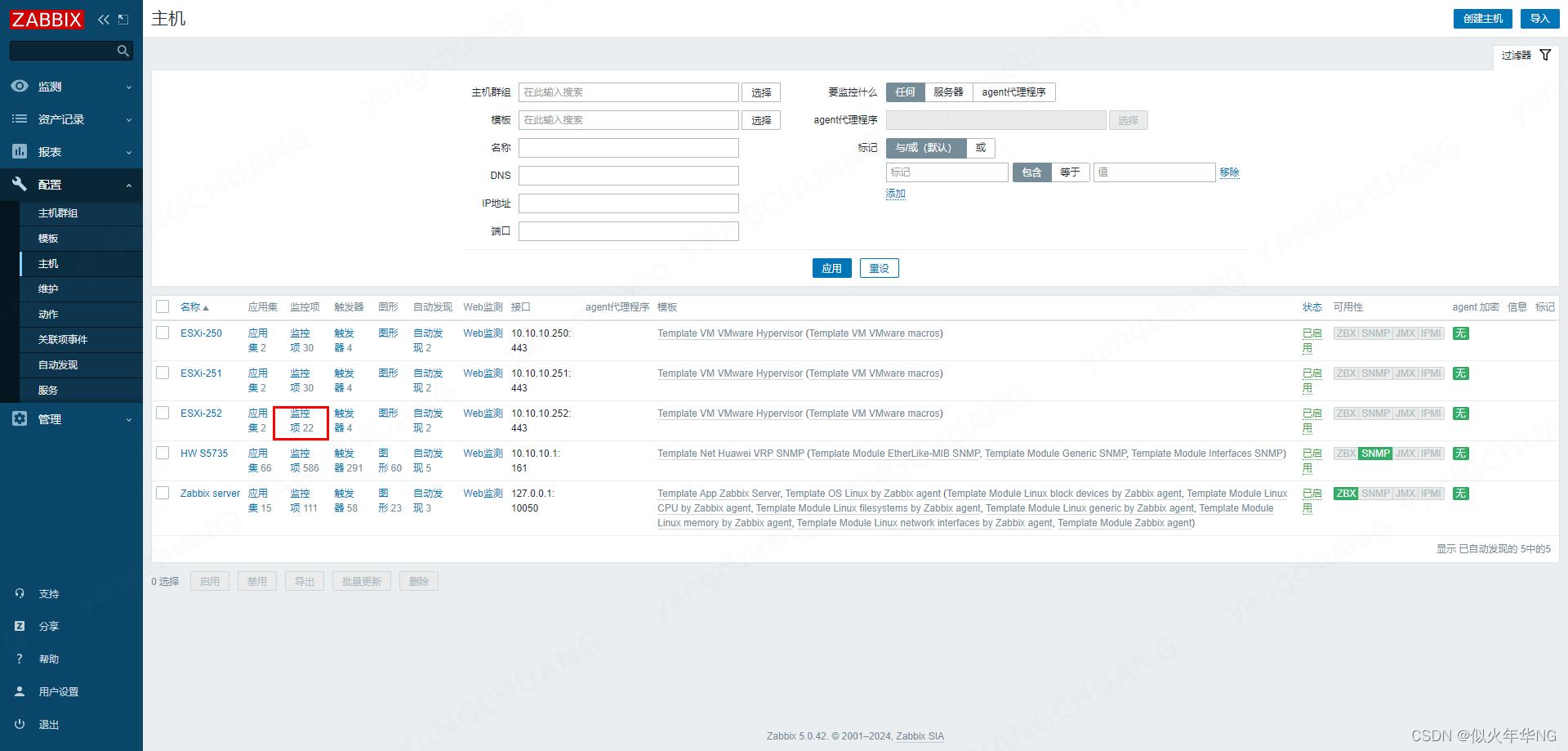Click 选择 button for 模板

(x=761, y=120)
